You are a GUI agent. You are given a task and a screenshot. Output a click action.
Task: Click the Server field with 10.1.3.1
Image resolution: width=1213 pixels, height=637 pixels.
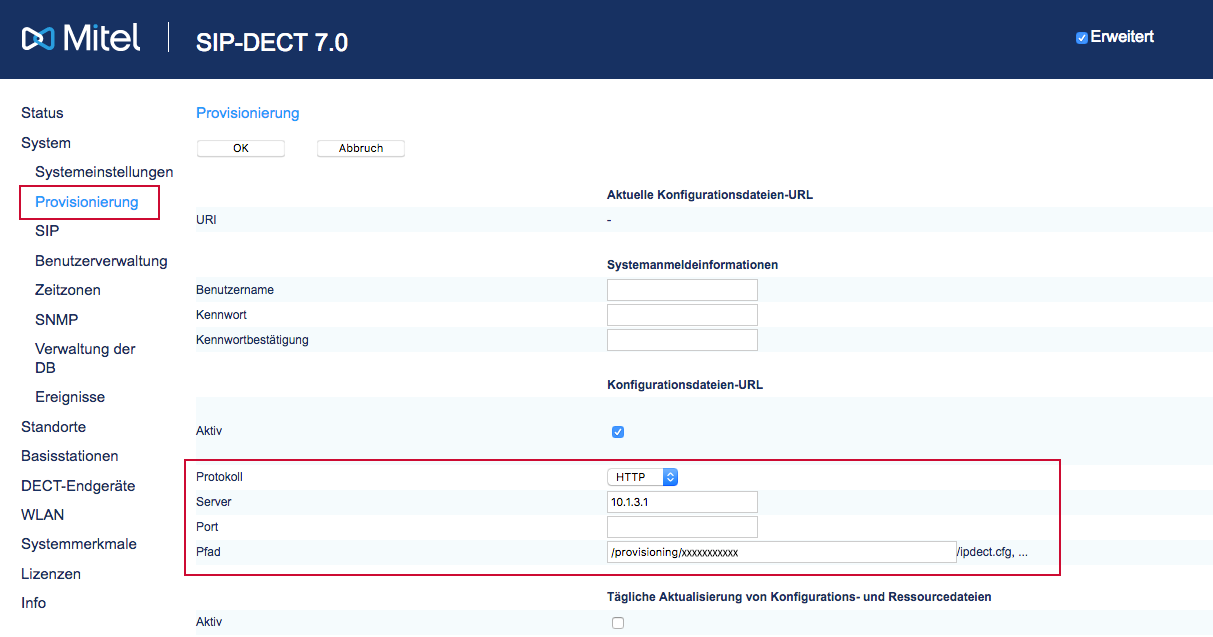682,502
